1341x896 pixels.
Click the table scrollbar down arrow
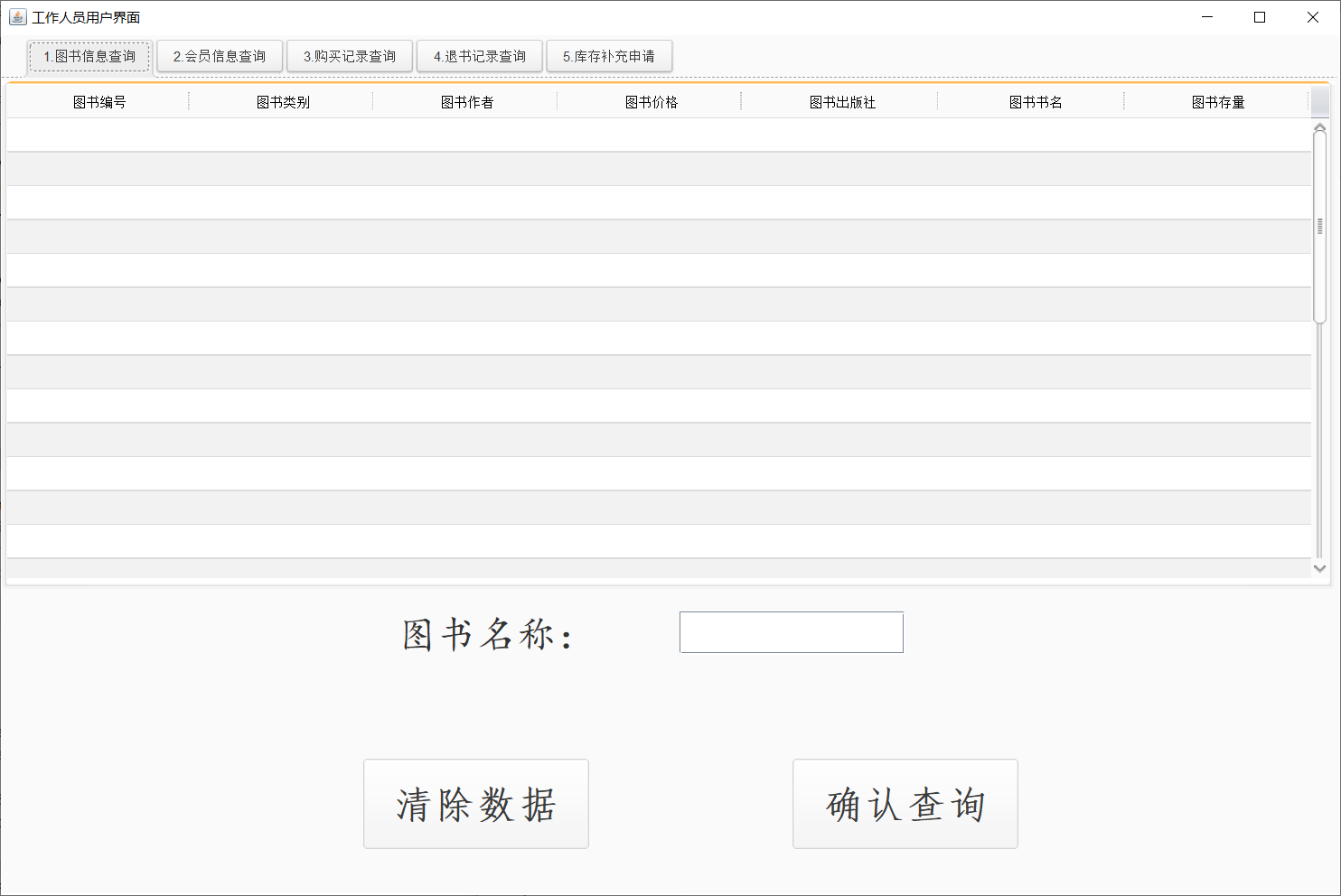point(1320,568)
